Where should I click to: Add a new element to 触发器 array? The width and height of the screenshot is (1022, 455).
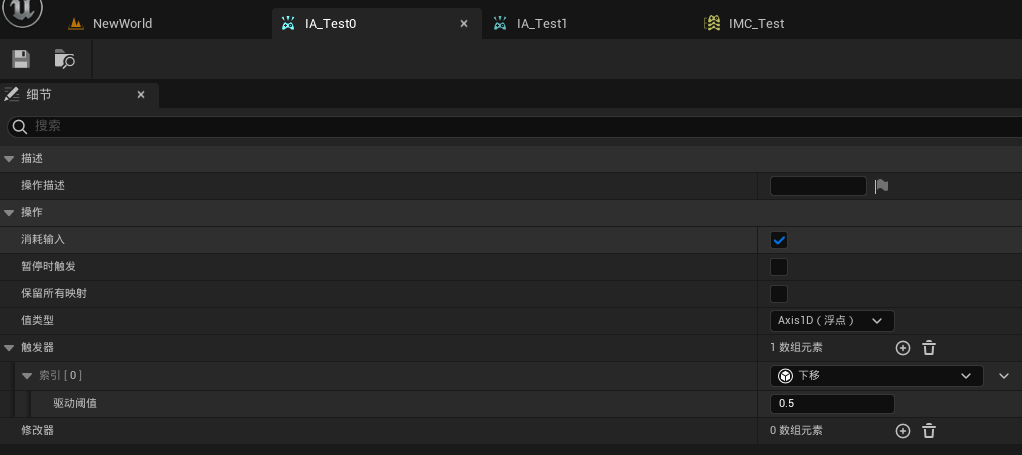pyautogui.click(x=902, y=348)
